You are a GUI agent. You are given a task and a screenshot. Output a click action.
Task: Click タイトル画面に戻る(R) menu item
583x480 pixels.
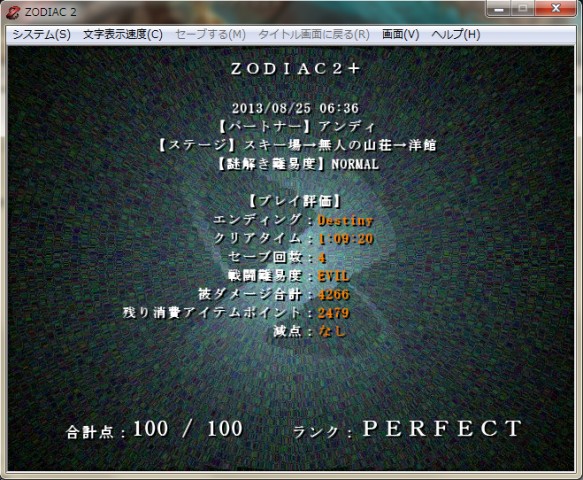tap(314, 35)
